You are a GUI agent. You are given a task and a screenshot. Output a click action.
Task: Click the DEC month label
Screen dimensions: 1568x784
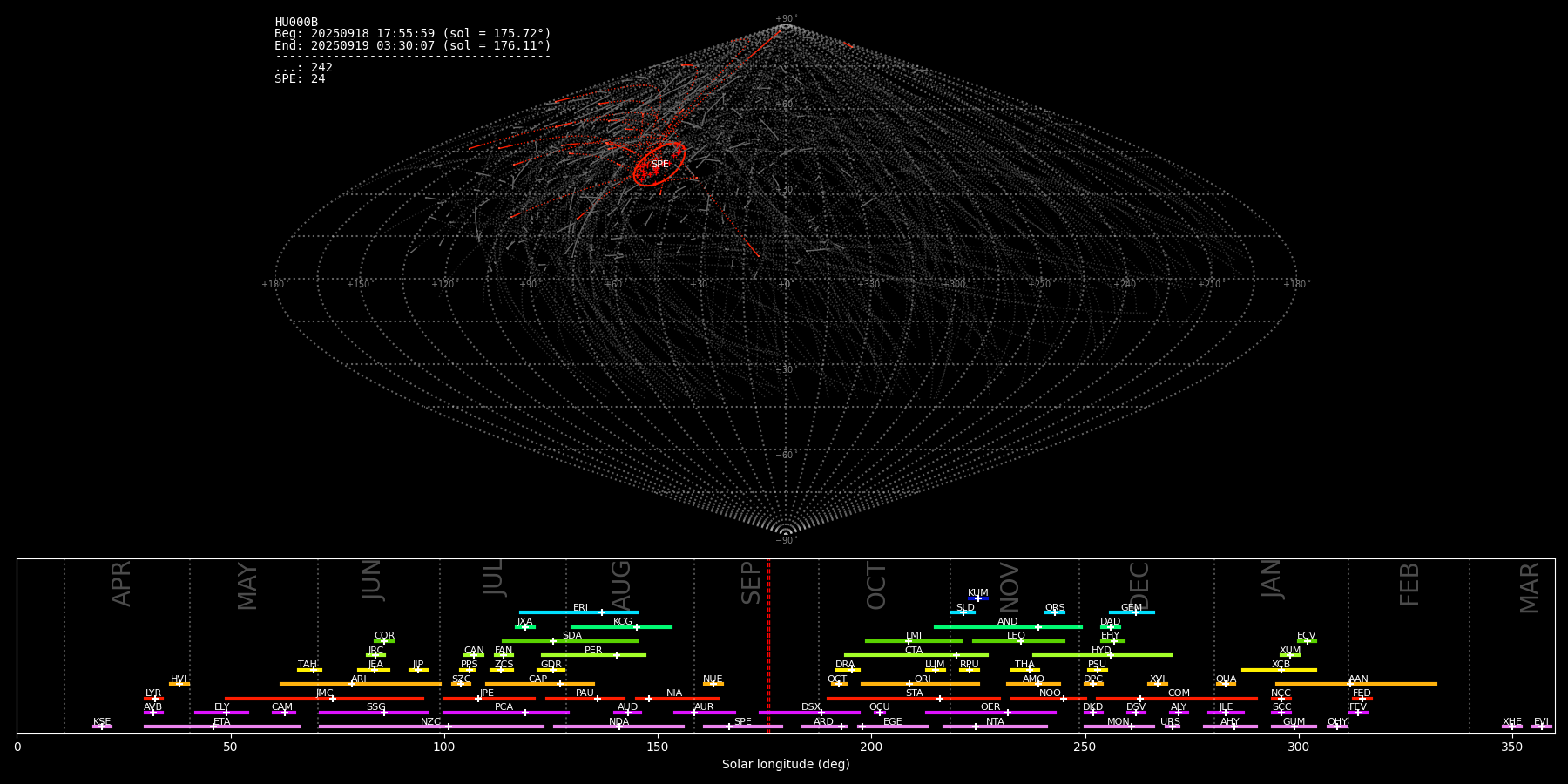pos(1139,585)
